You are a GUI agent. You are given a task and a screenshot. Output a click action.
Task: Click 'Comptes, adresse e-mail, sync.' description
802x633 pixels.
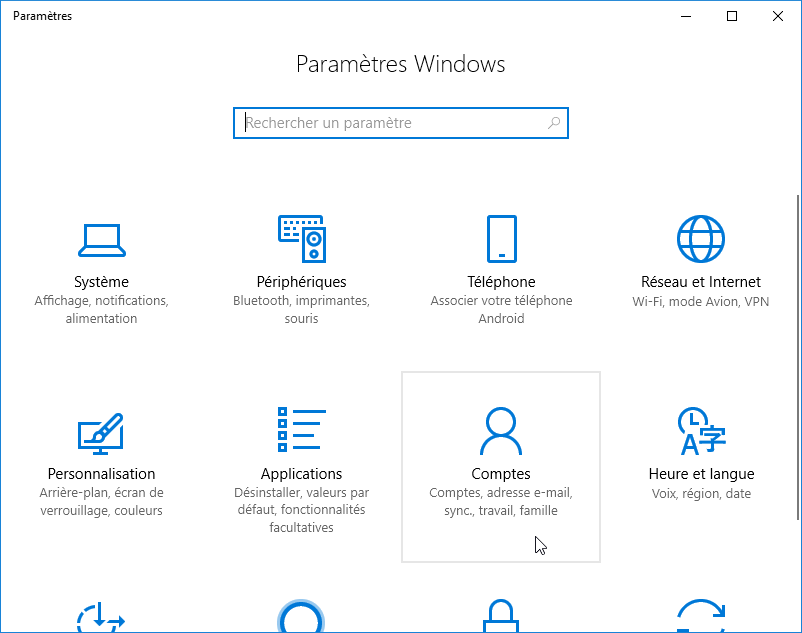[x=501, y=502]
